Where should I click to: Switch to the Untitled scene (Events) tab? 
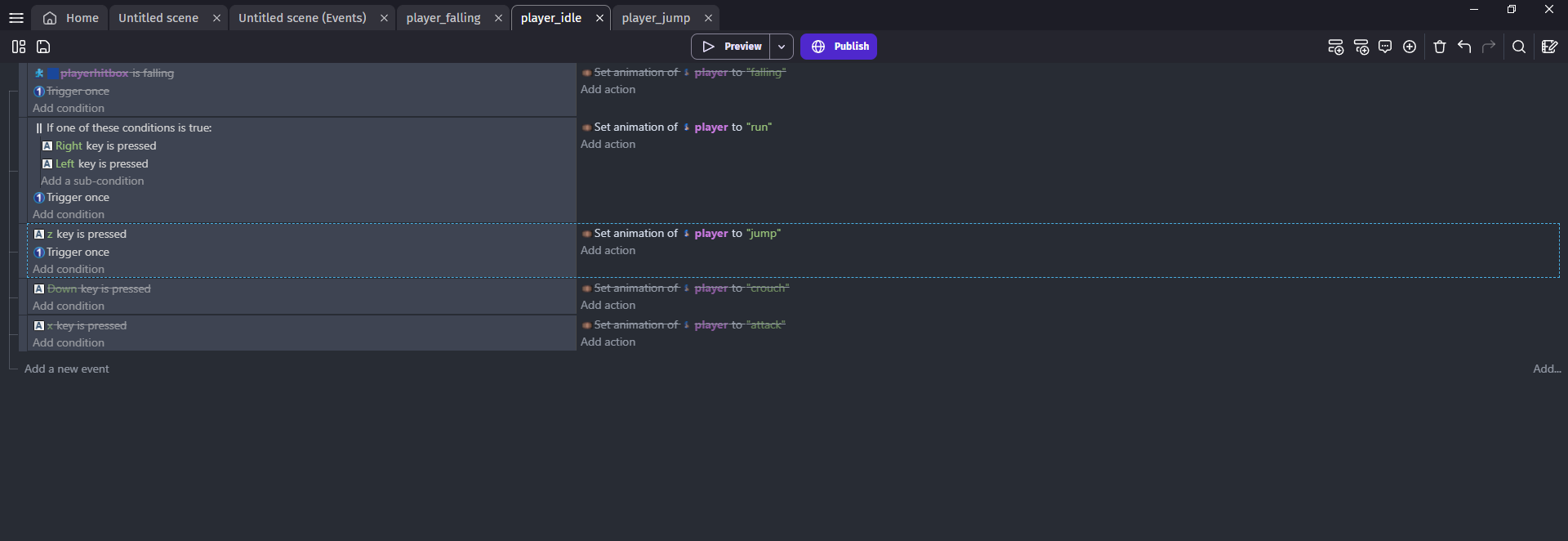(302, 18)
